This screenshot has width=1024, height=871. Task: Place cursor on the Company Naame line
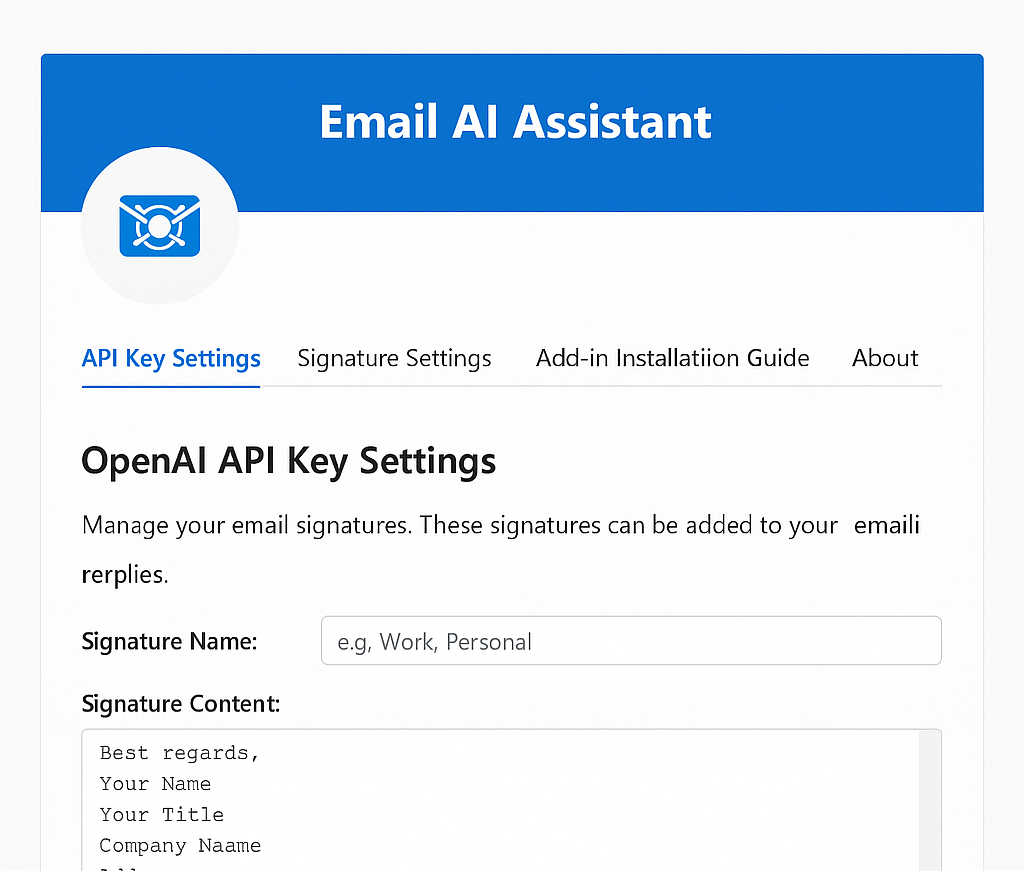(180, 846)
